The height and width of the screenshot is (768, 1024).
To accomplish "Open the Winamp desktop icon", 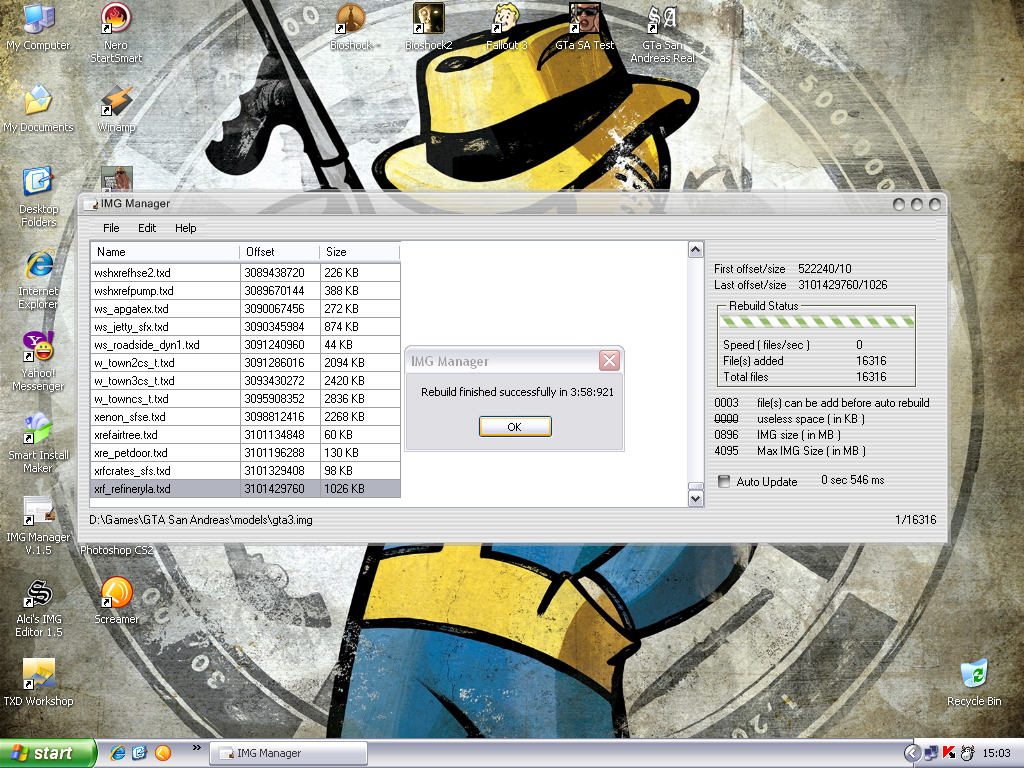I will (116, 102).
